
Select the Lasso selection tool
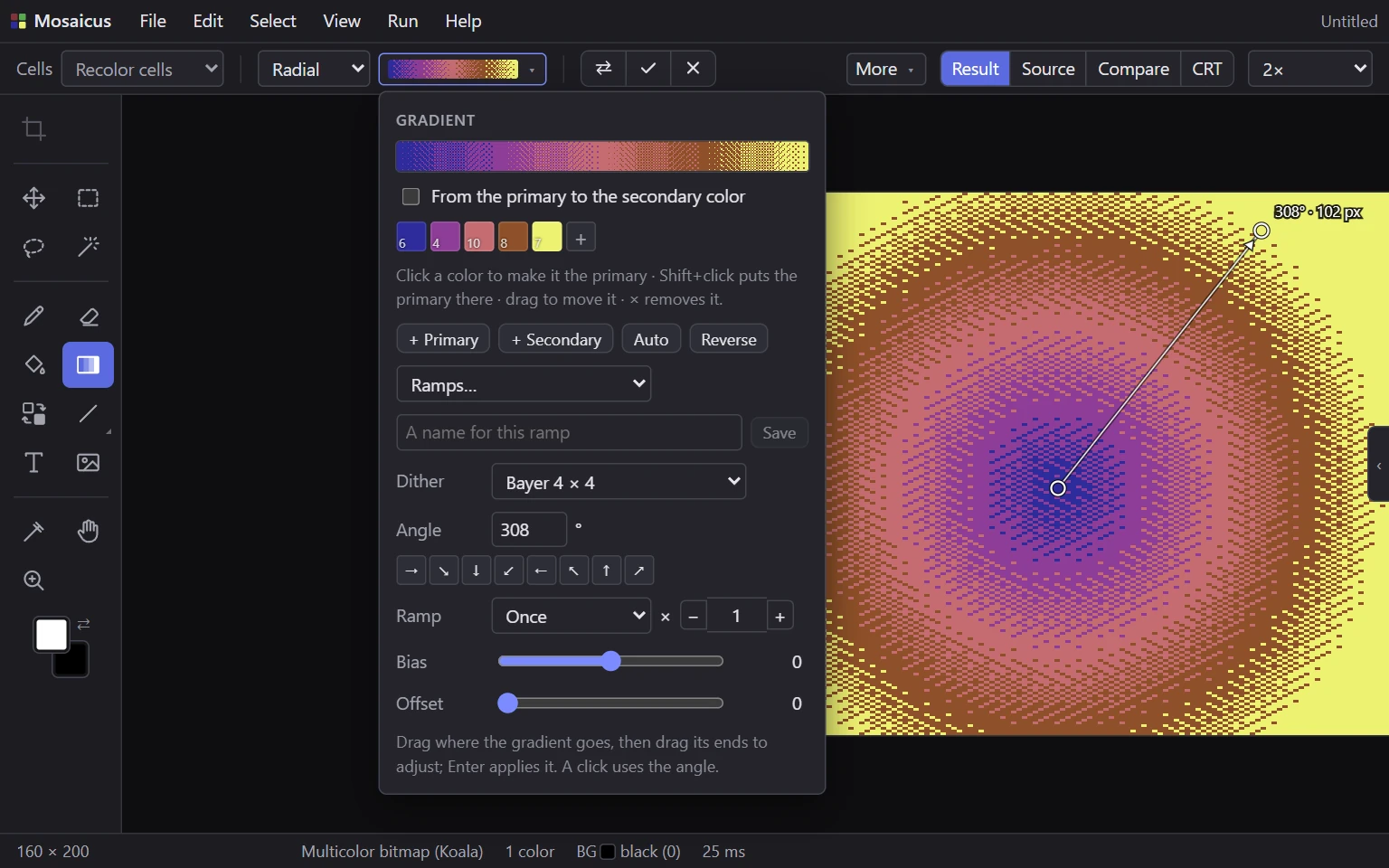pyautogui.click(x=33, y=247)
